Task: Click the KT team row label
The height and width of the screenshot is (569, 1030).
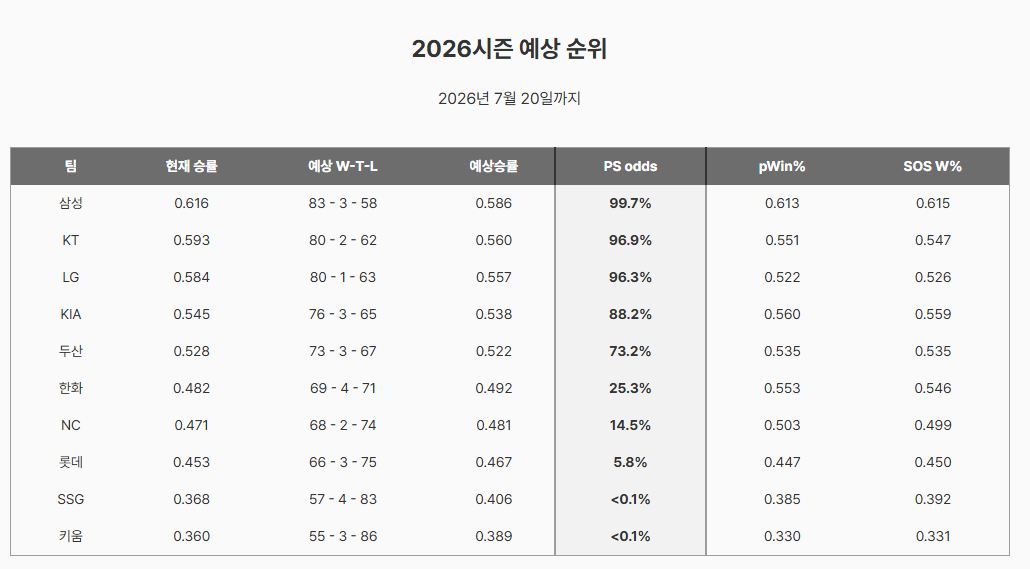Action: [x=70, y=240]
